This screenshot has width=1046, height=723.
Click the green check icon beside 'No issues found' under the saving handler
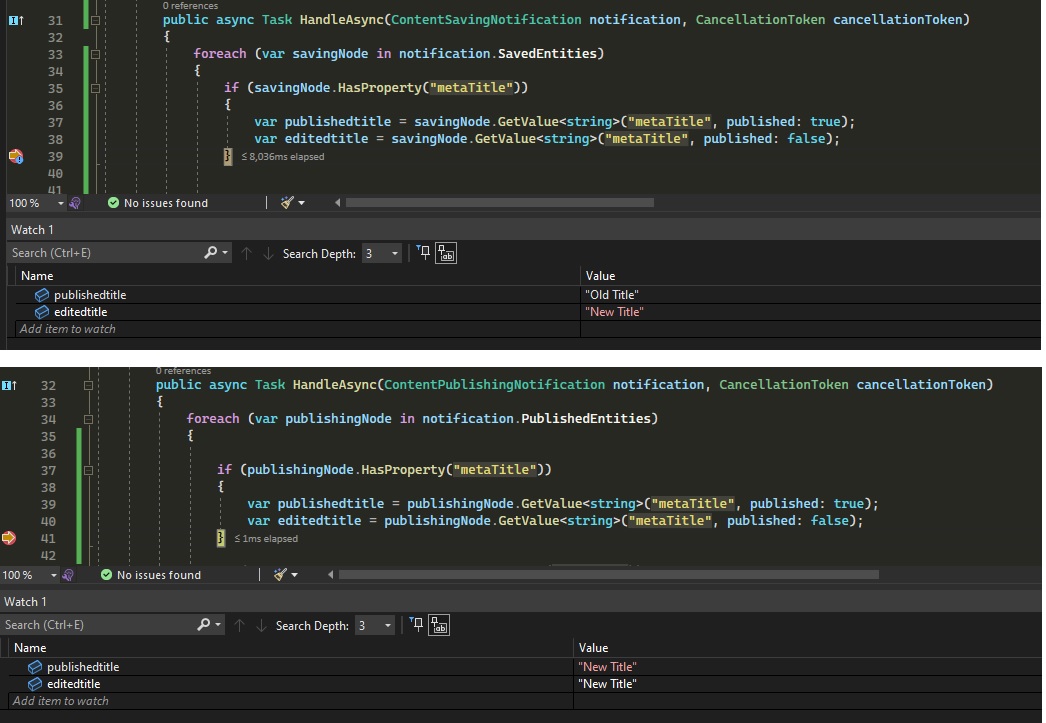click(113, 203)
